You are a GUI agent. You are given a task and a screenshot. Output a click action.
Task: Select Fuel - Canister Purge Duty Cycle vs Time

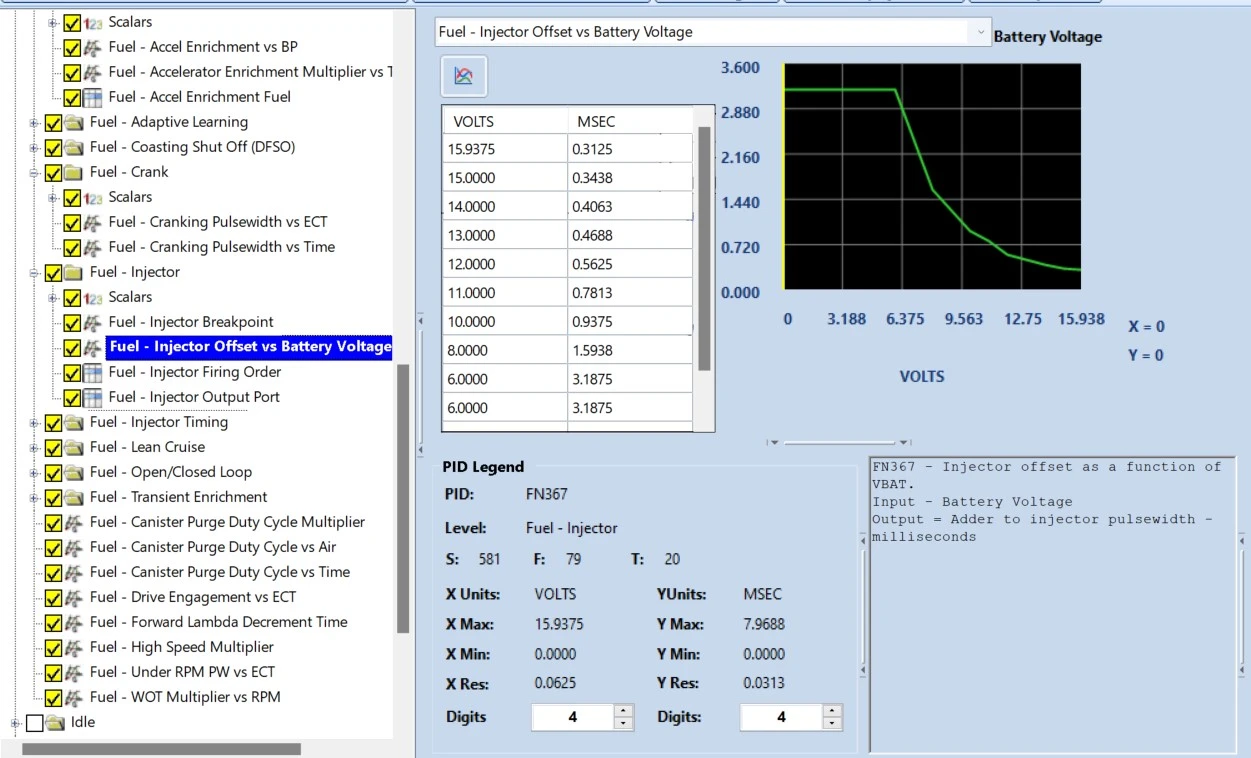coord(220,572)
